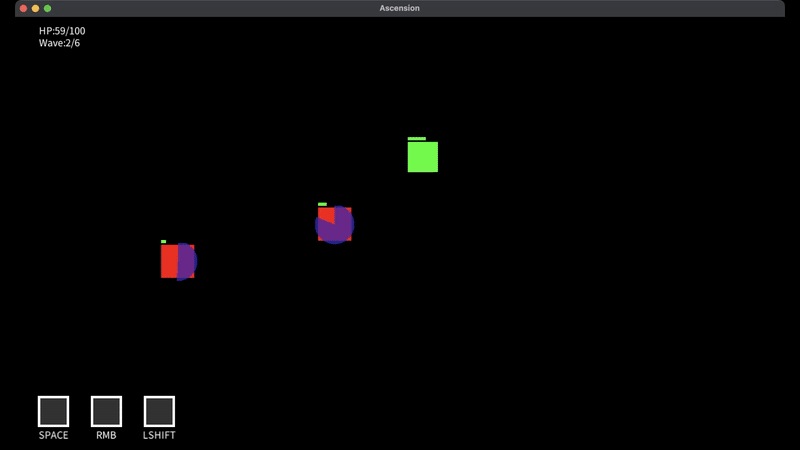Click the HP:59/100 readout
This screenshot has height=450, width=800.
click(x=62, y=31)
